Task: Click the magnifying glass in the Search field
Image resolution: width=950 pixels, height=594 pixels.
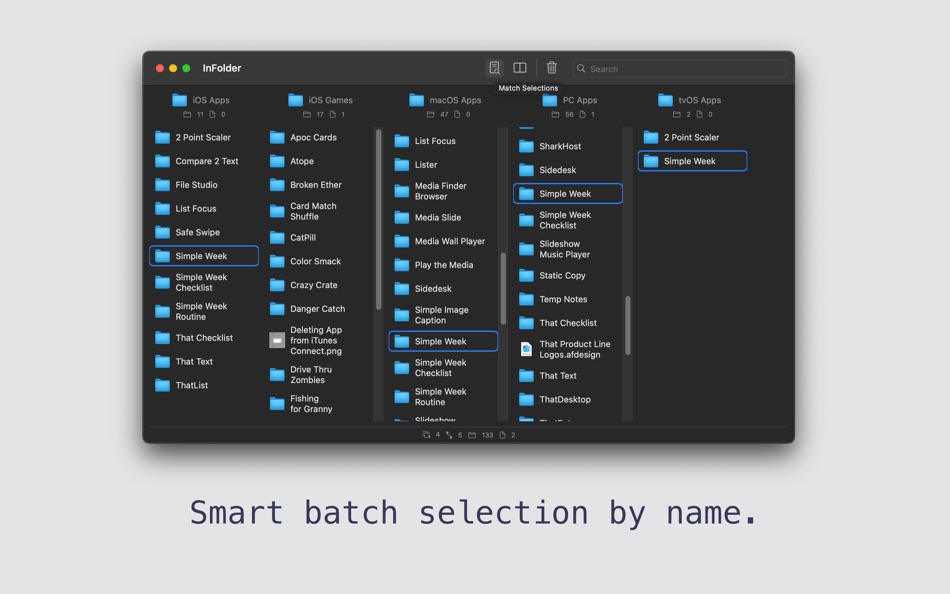Action: [x=581, y=68]
